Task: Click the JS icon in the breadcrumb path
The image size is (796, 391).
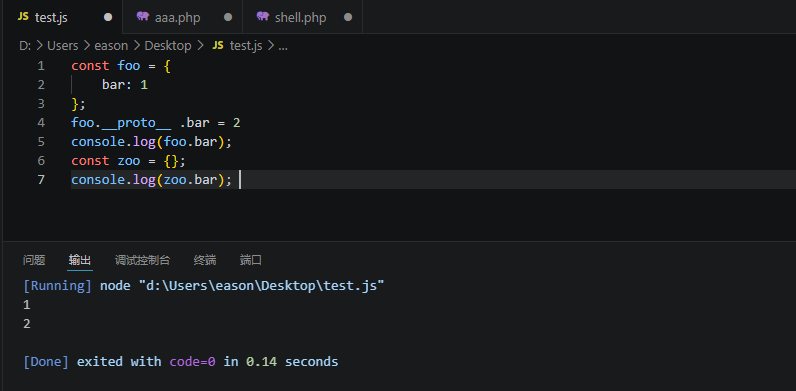Action: click(218, 46)
